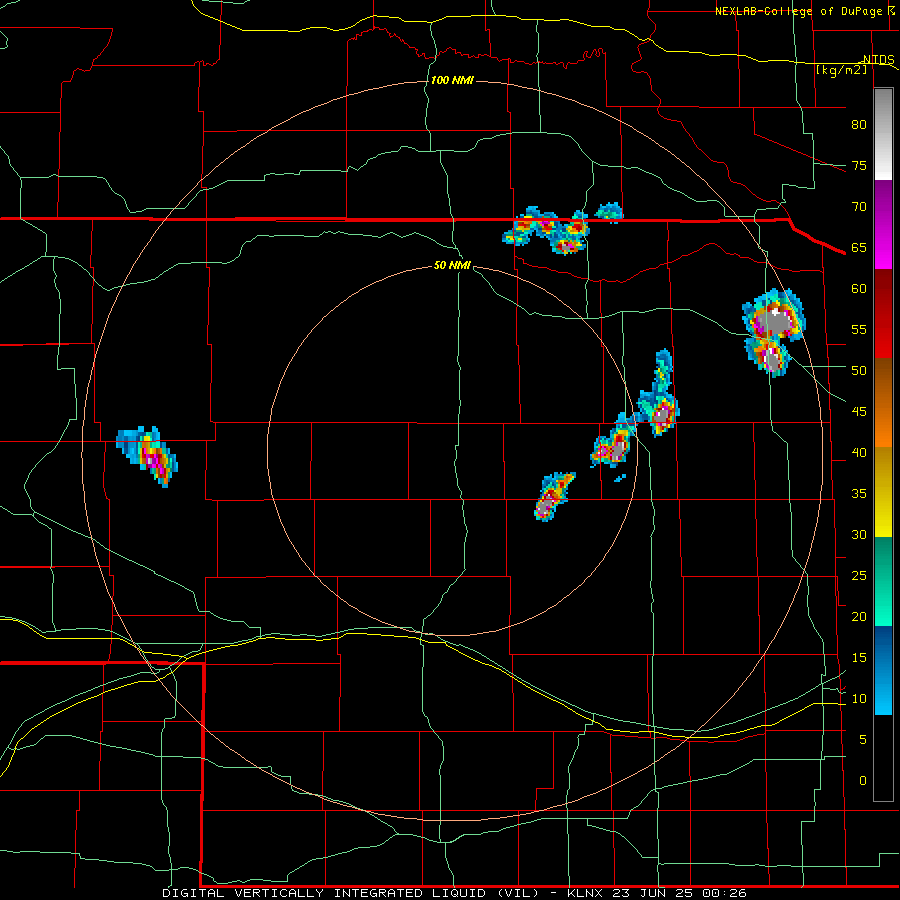Image resolution: width=900 pixels, height=900 pixels.
Task: Click the isolated western storm cell with magenta core
Action: pos(148,456)
